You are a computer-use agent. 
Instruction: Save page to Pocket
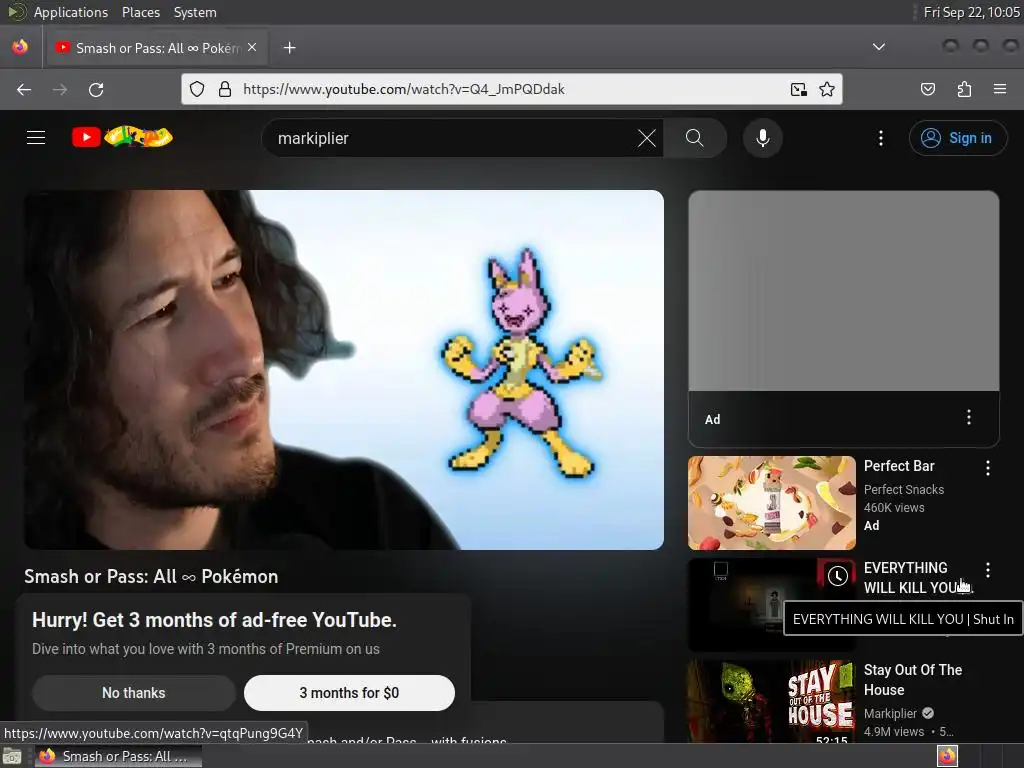click(928, 89)
